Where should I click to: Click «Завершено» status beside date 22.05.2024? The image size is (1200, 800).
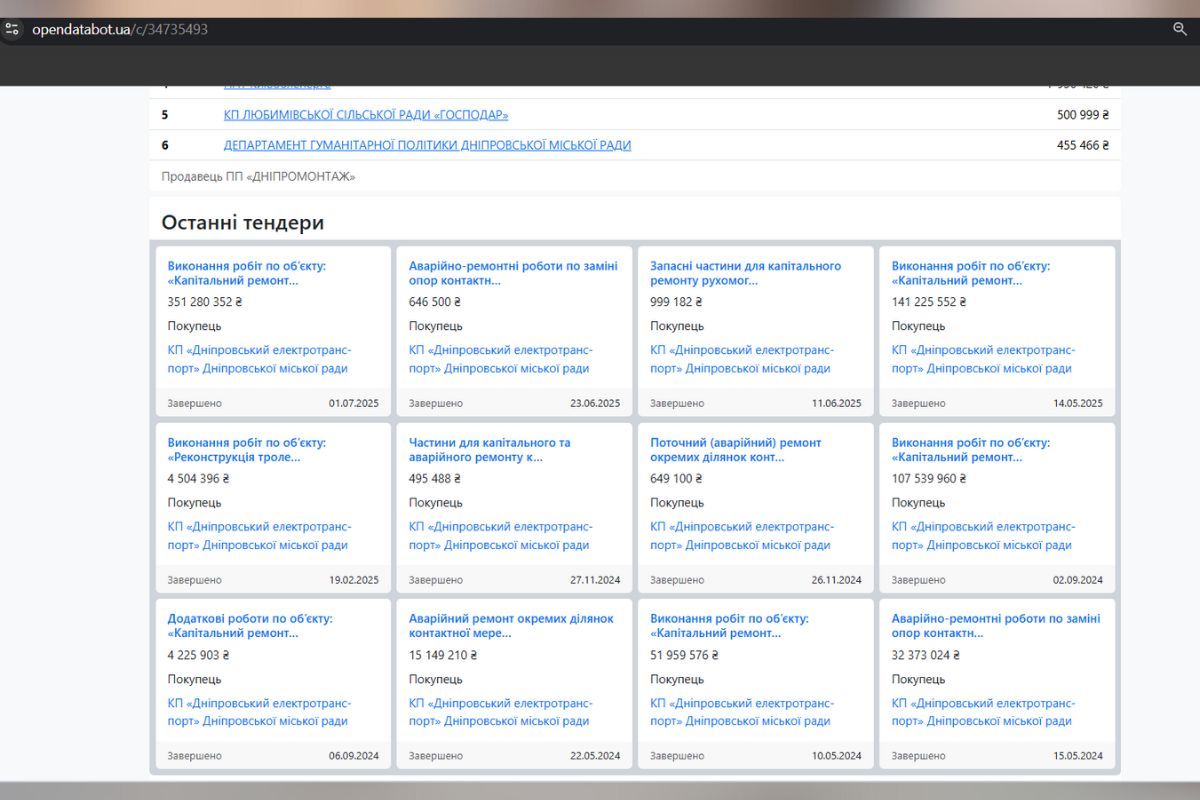436,756
